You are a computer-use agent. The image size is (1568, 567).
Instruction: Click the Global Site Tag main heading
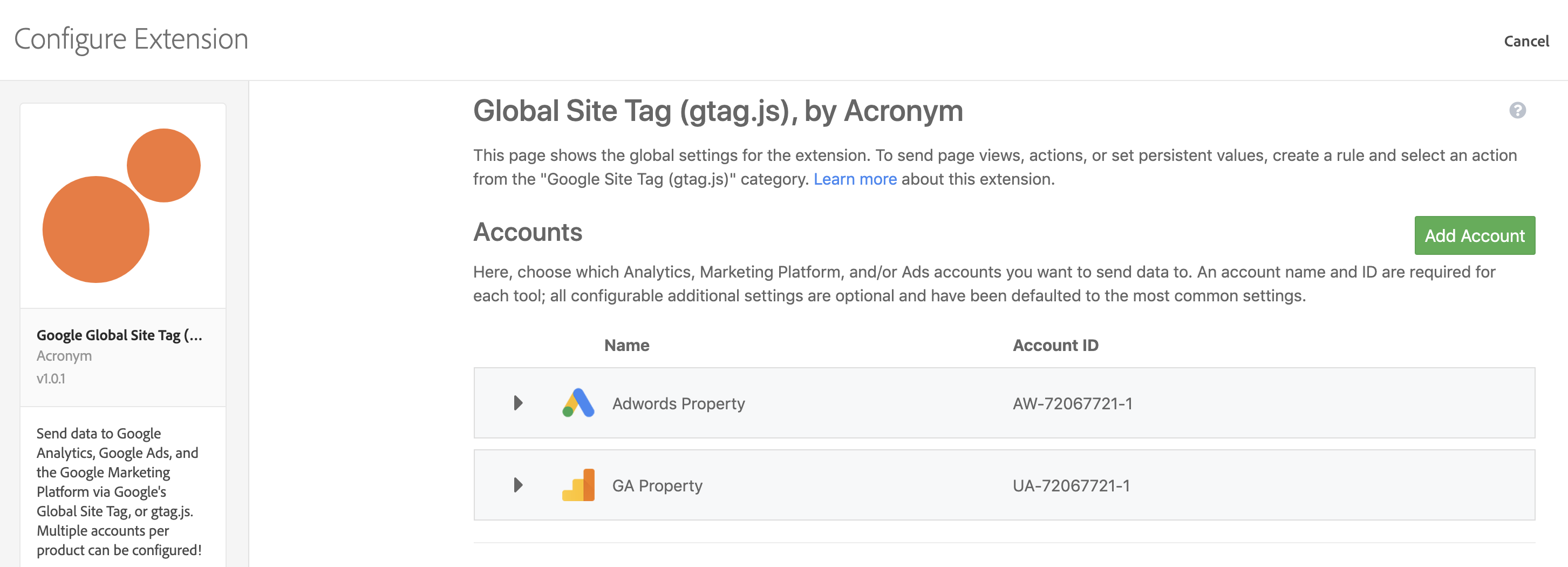[718, 111]
